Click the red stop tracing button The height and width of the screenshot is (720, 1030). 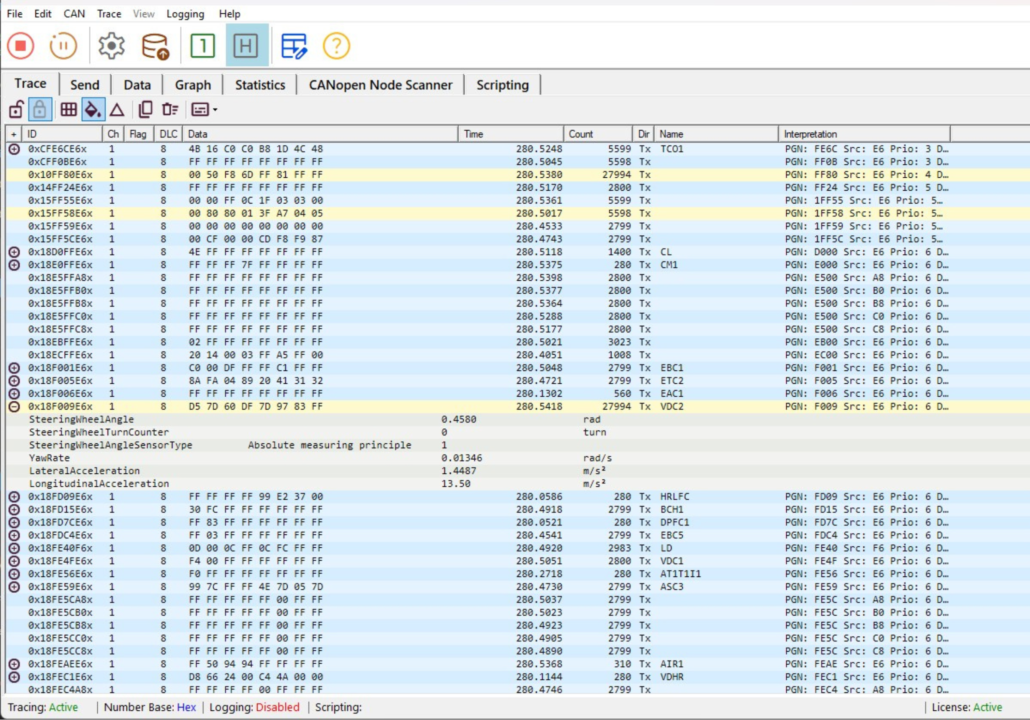[x=21, y=45]
